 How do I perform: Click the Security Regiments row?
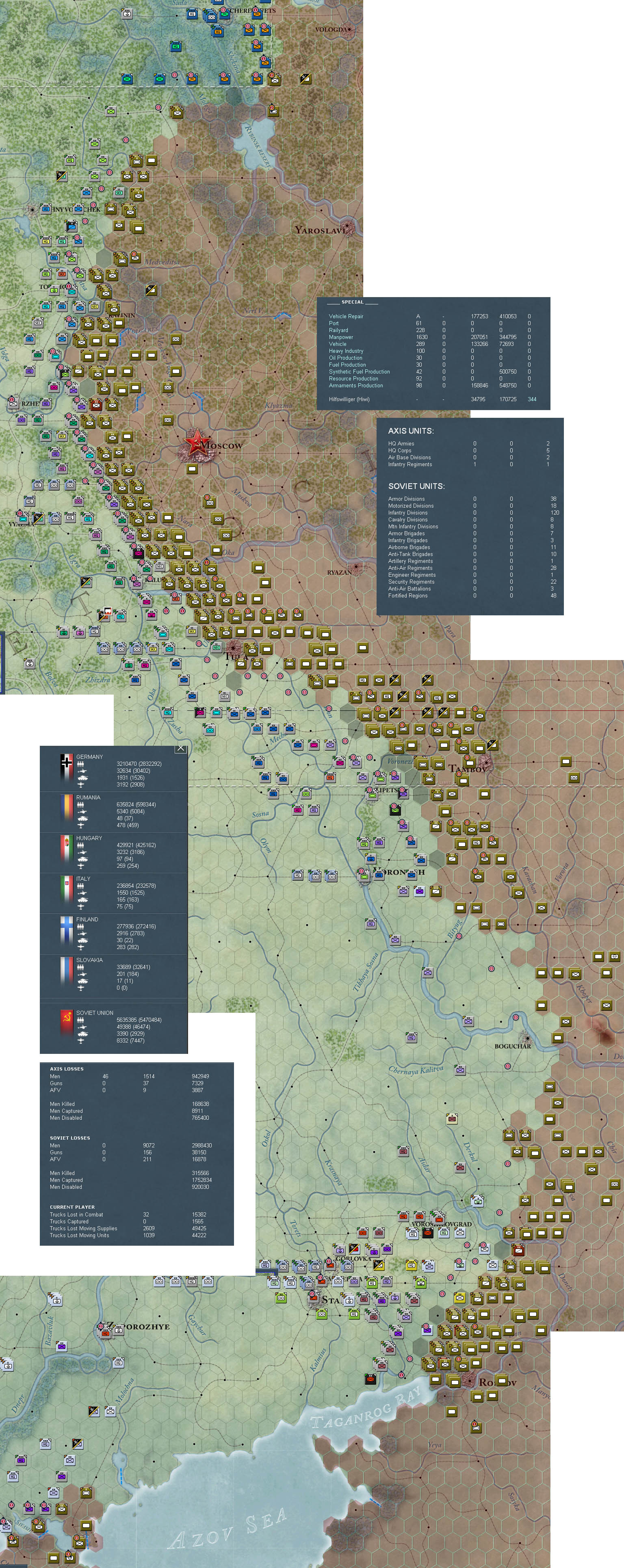[x=472, y=582]
